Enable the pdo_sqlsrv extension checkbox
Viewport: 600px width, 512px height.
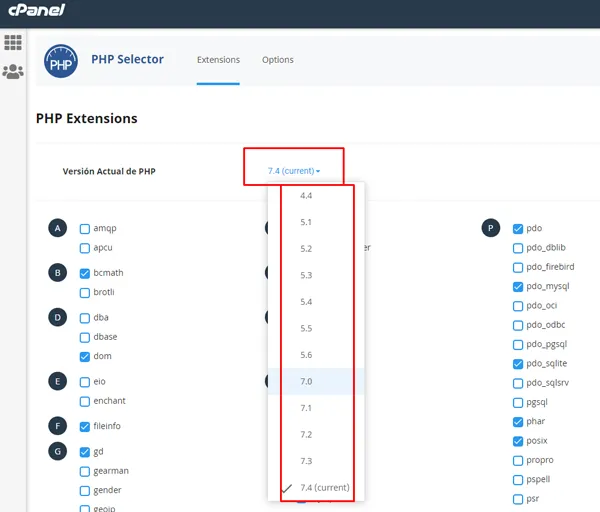518,383
